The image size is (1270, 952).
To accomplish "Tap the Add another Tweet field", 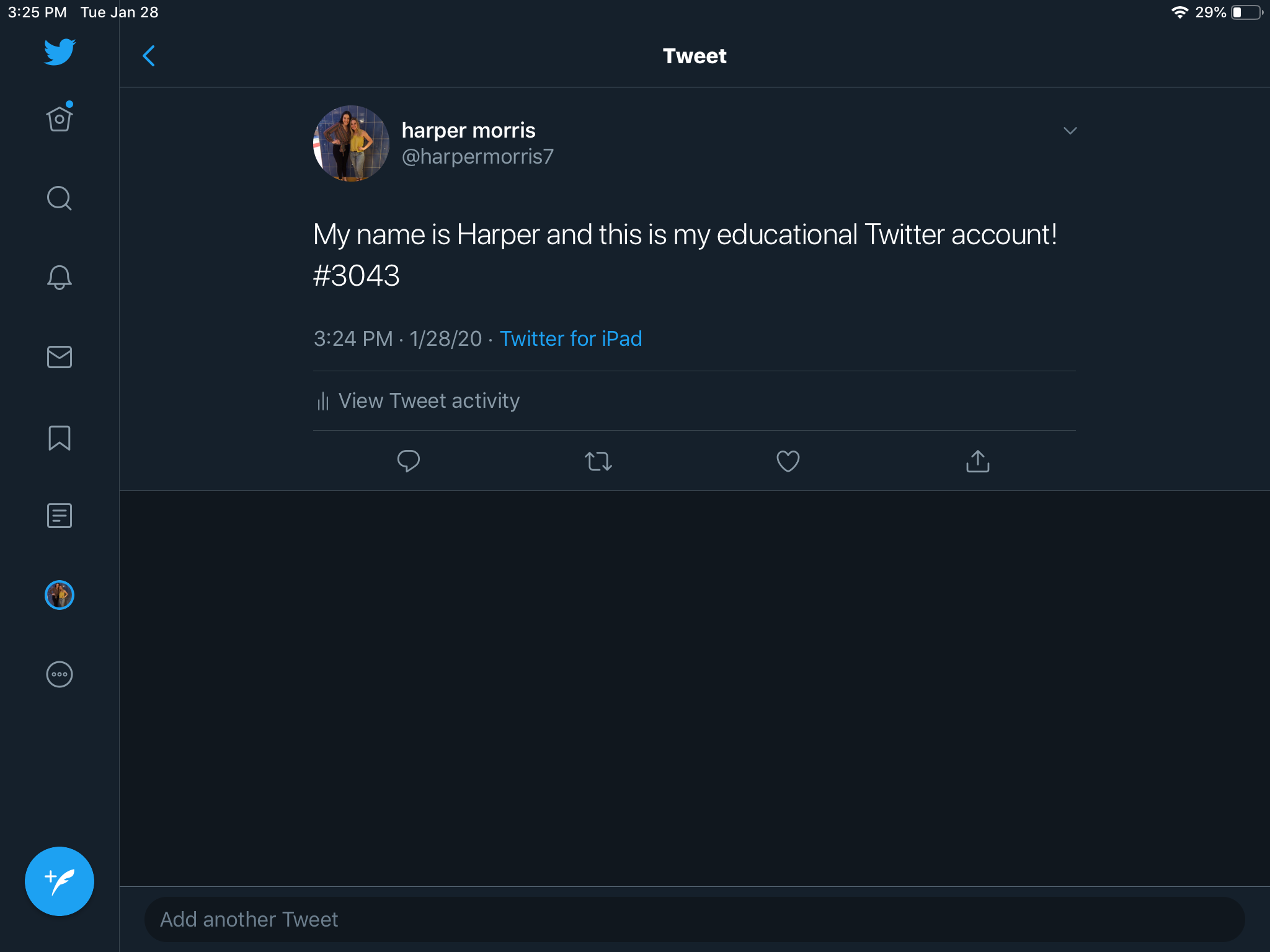I will (x=695, y=919).
